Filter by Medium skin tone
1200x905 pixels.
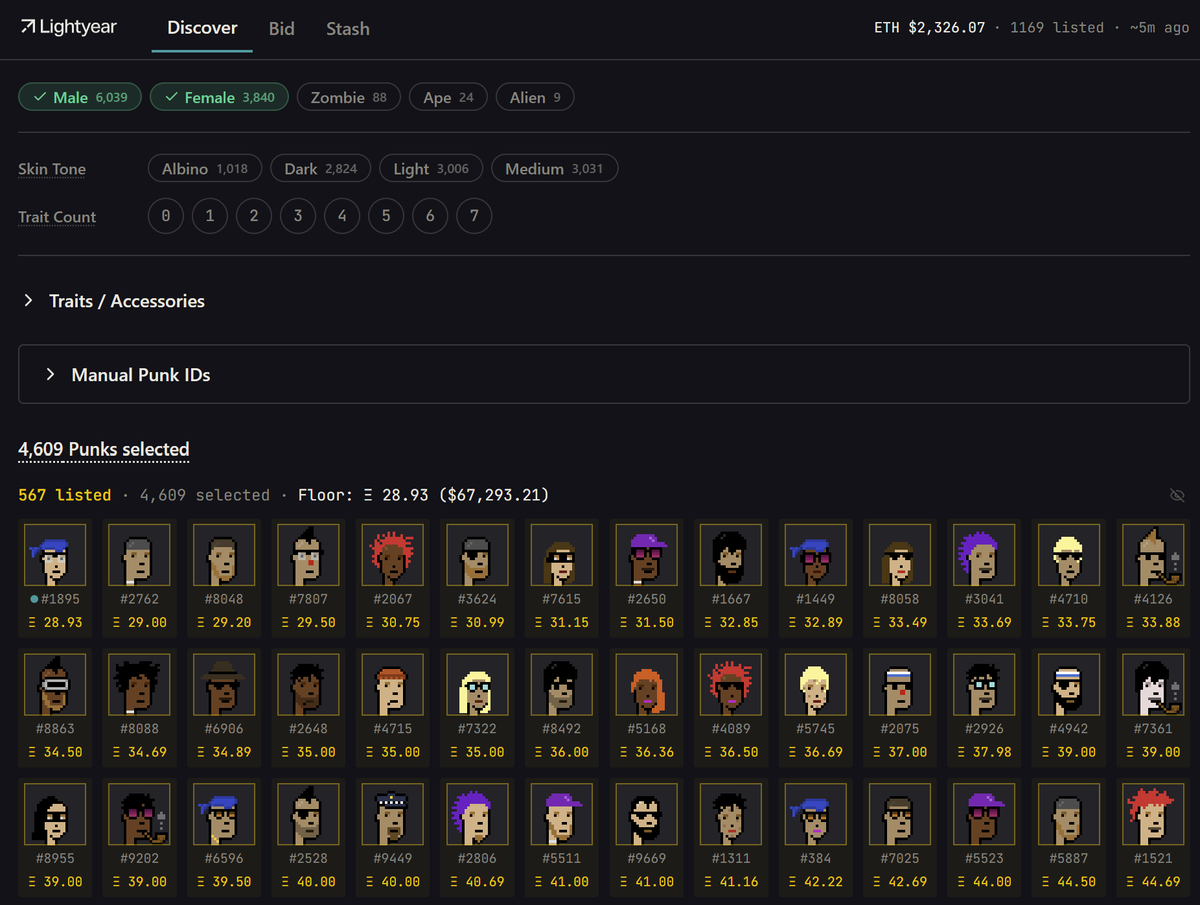(x=554, y=168)
